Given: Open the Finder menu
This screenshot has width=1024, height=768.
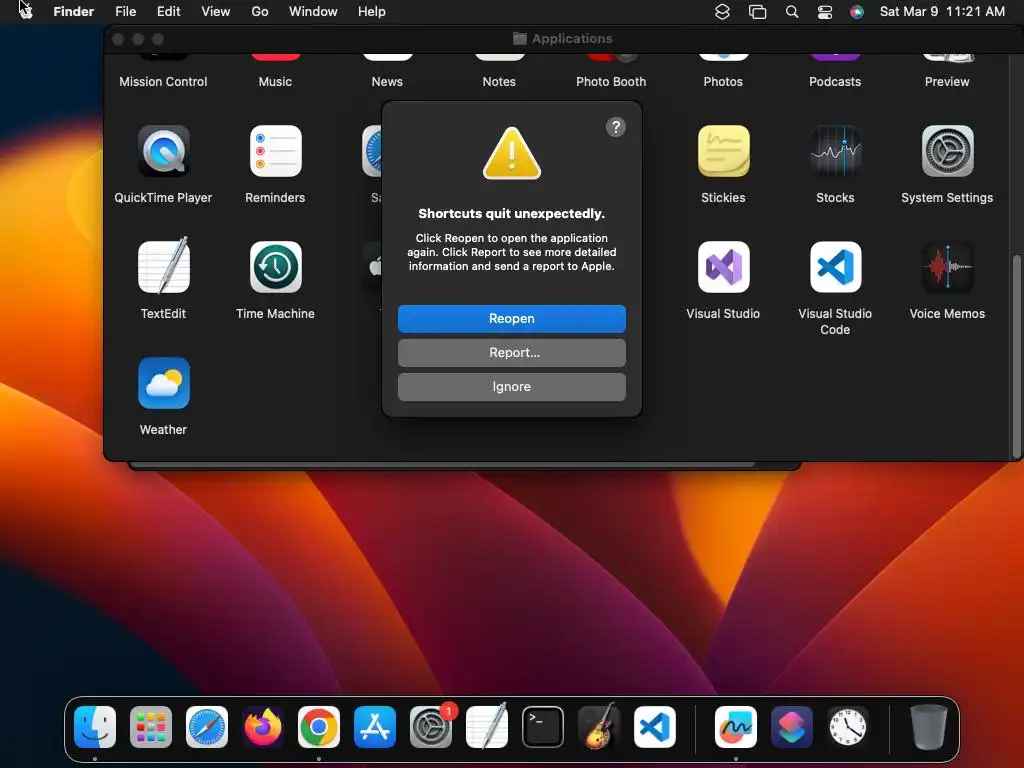Looking at the screenshot, I should 74,11.
